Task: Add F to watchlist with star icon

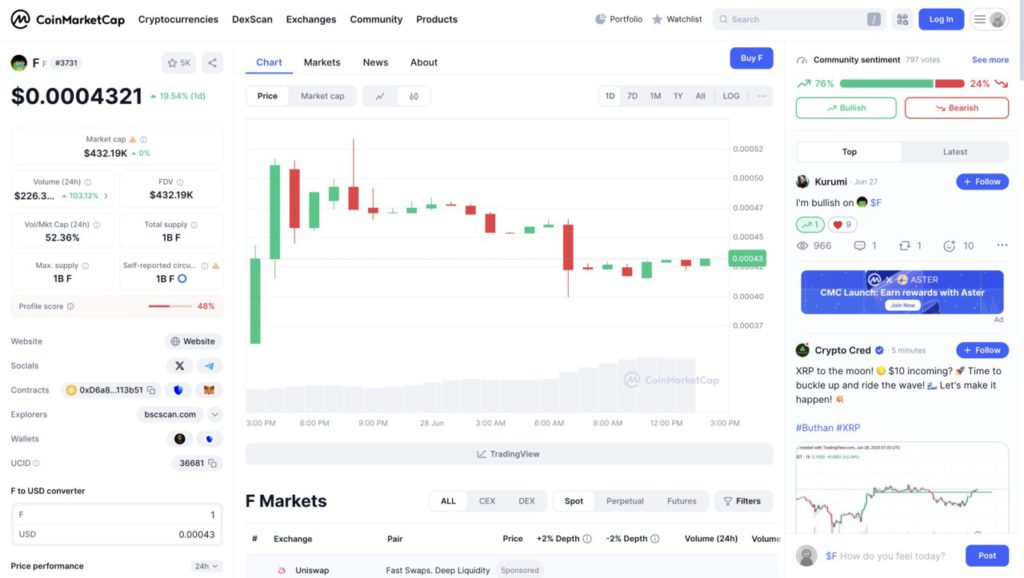Action: 179,63
